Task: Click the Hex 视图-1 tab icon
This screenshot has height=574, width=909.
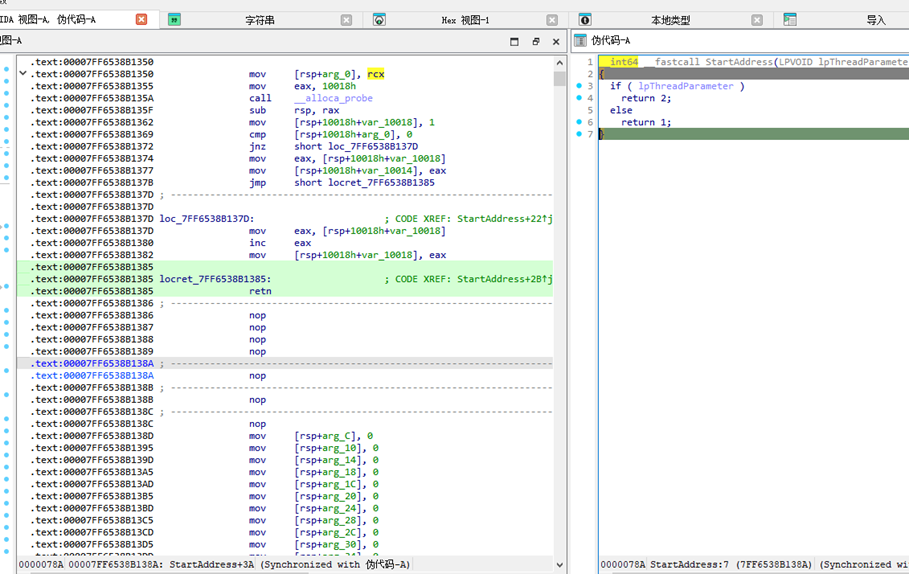Action: coord(379,20)
